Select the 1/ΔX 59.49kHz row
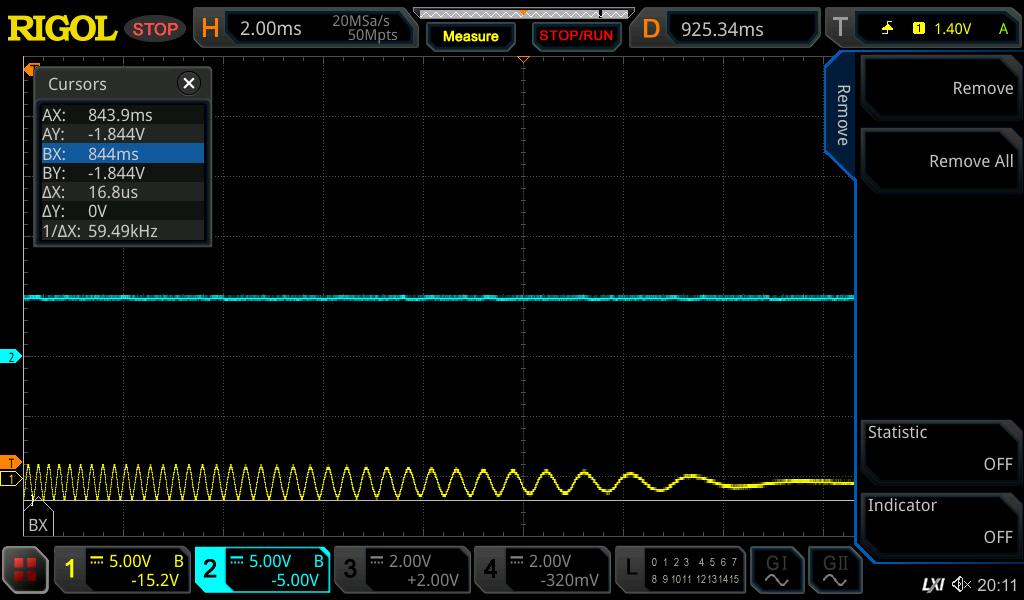The height and width of the screenshot is (600, 1024). (x=122, y=230)
